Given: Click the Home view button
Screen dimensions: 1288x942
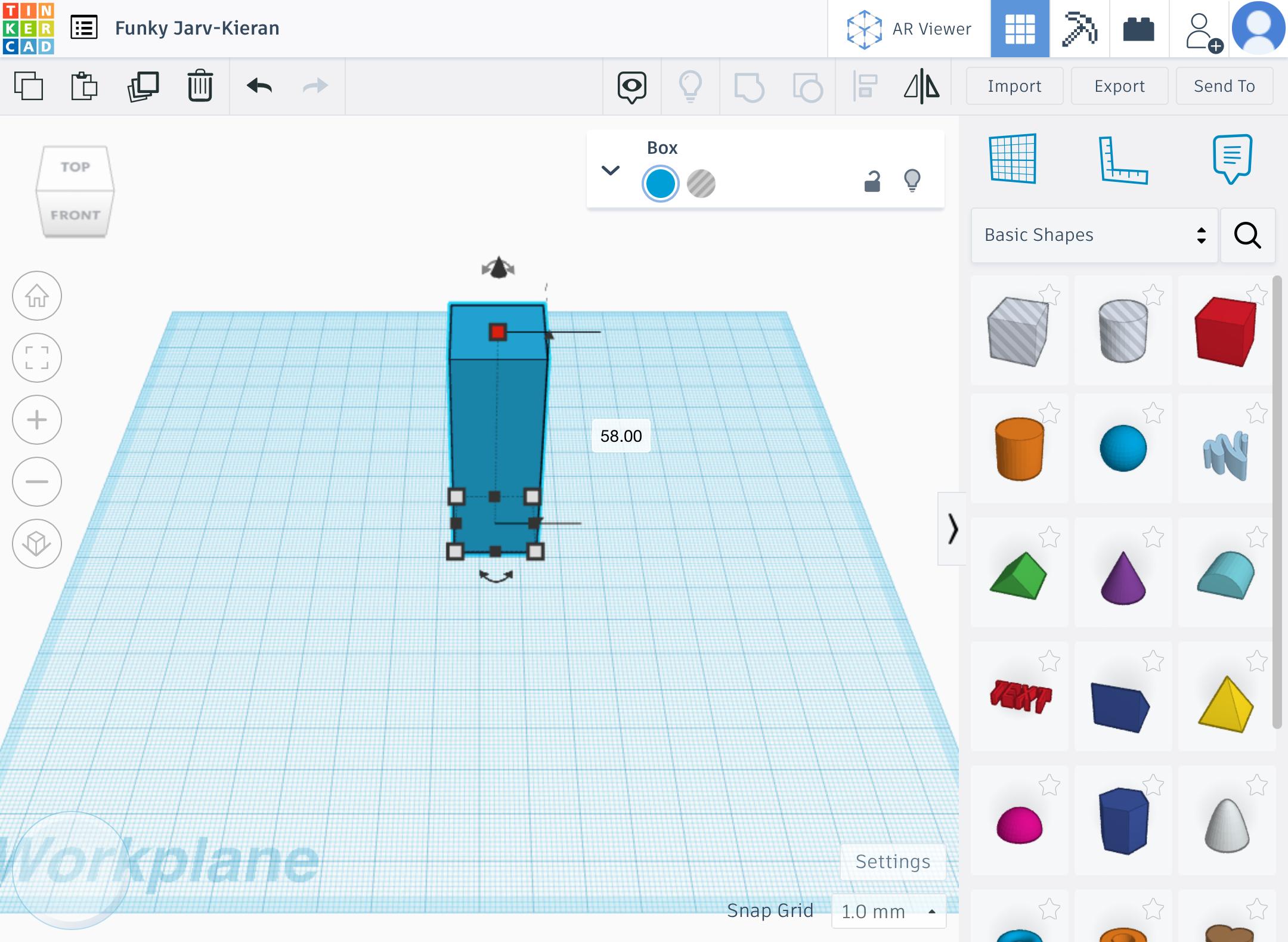Looking at the screenshot, I should pos(37,296).
